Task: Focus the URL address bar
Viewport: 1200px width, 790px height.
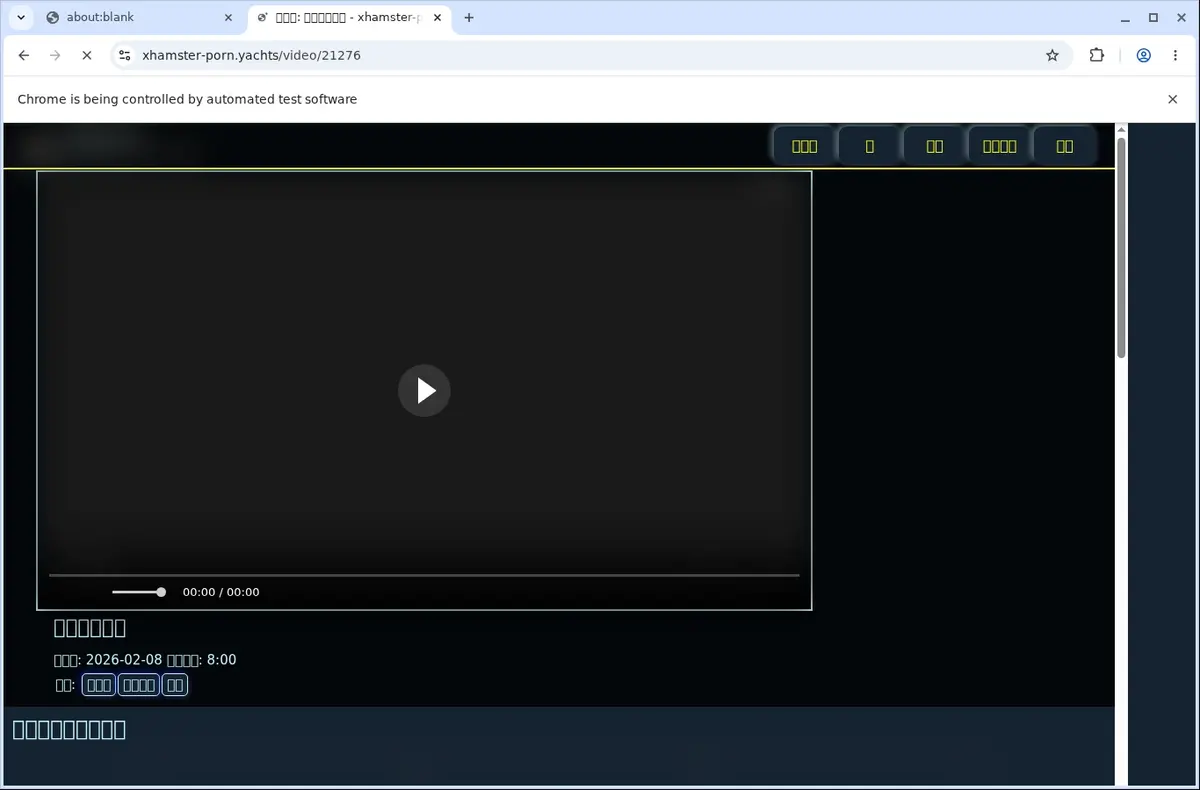Action: (590, 56)
